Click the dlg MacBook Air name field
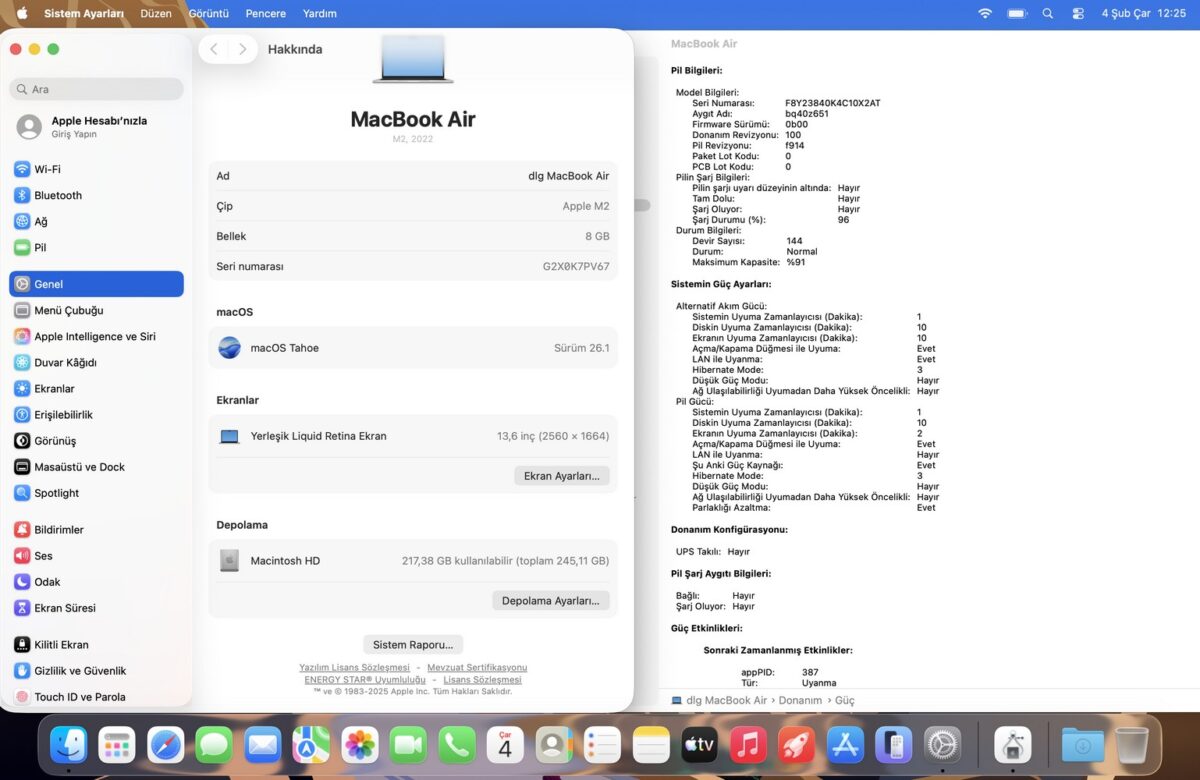Screen dimensions: 1200x780 coord(568,176)
